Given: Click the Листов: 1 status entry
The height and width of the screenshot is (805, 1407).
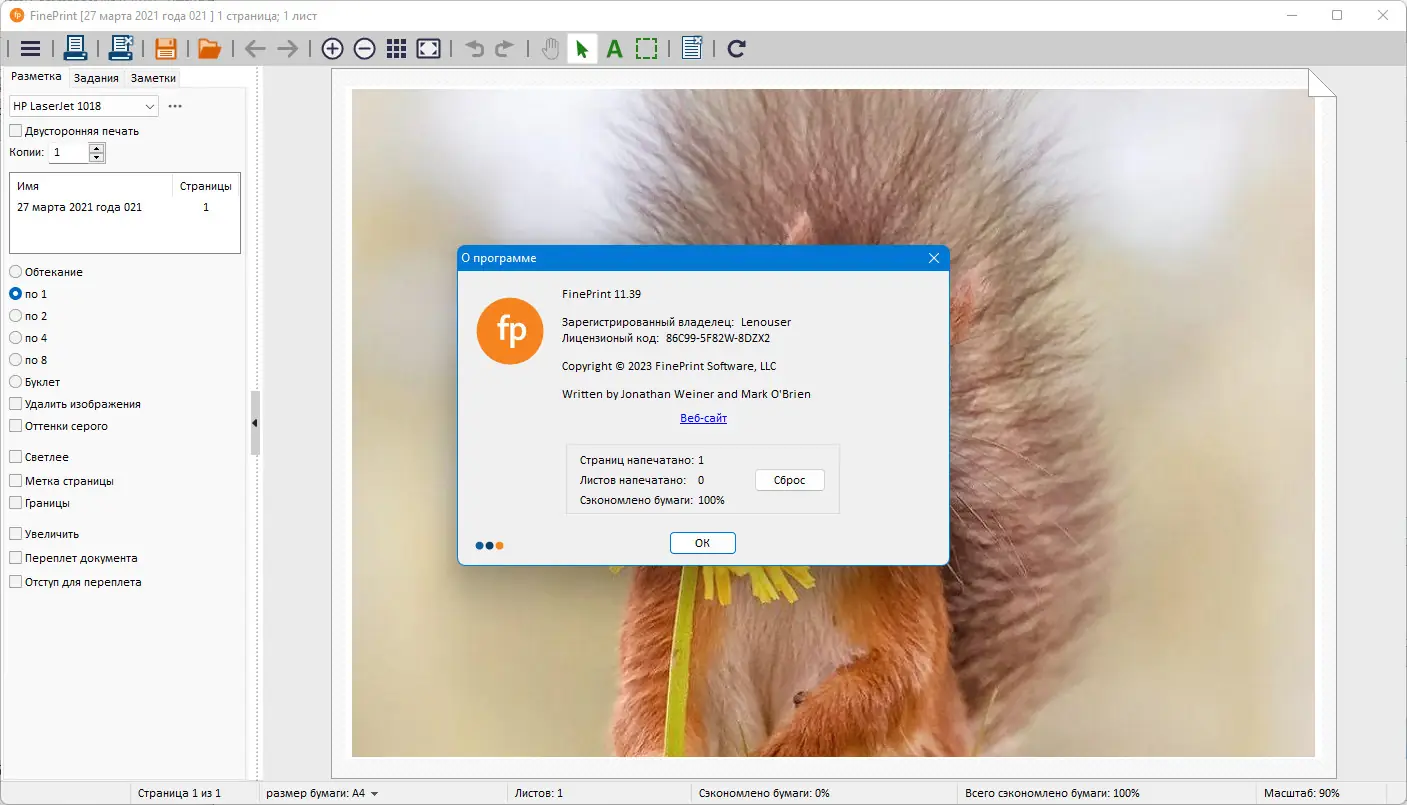Looking at the screenshot, I should pyautogui.click(x=539, y=793).
